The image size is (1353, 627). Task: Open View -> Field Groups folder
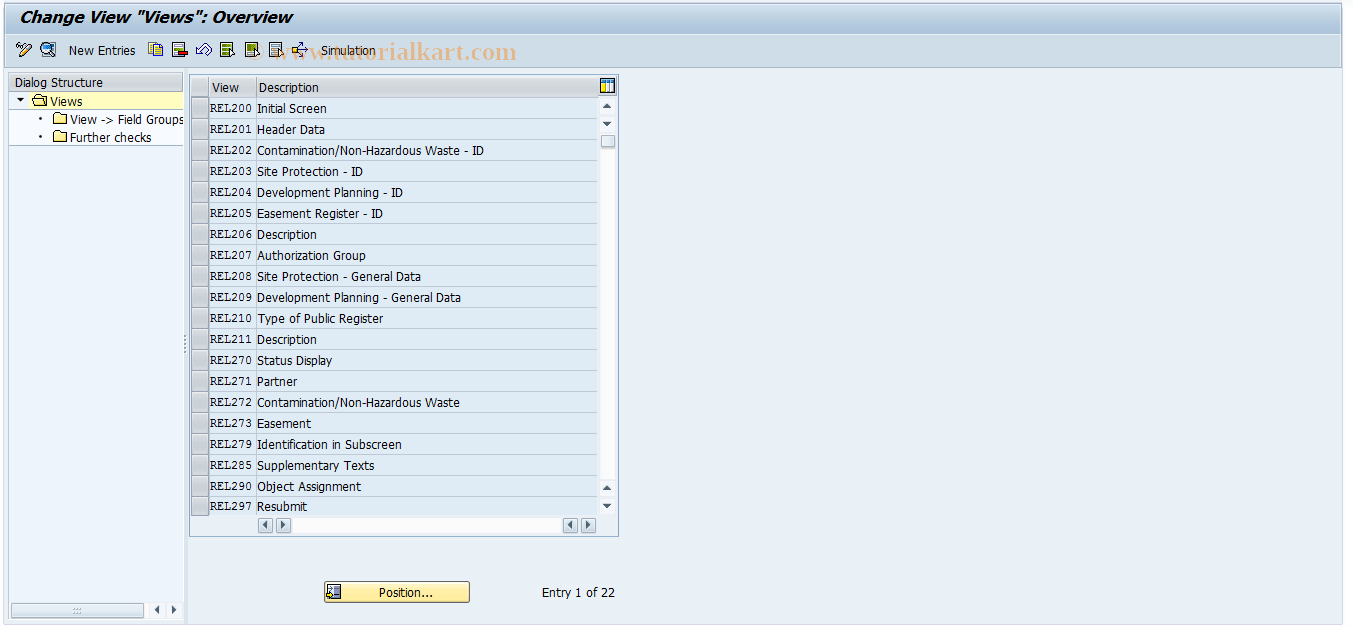[60, 119]
